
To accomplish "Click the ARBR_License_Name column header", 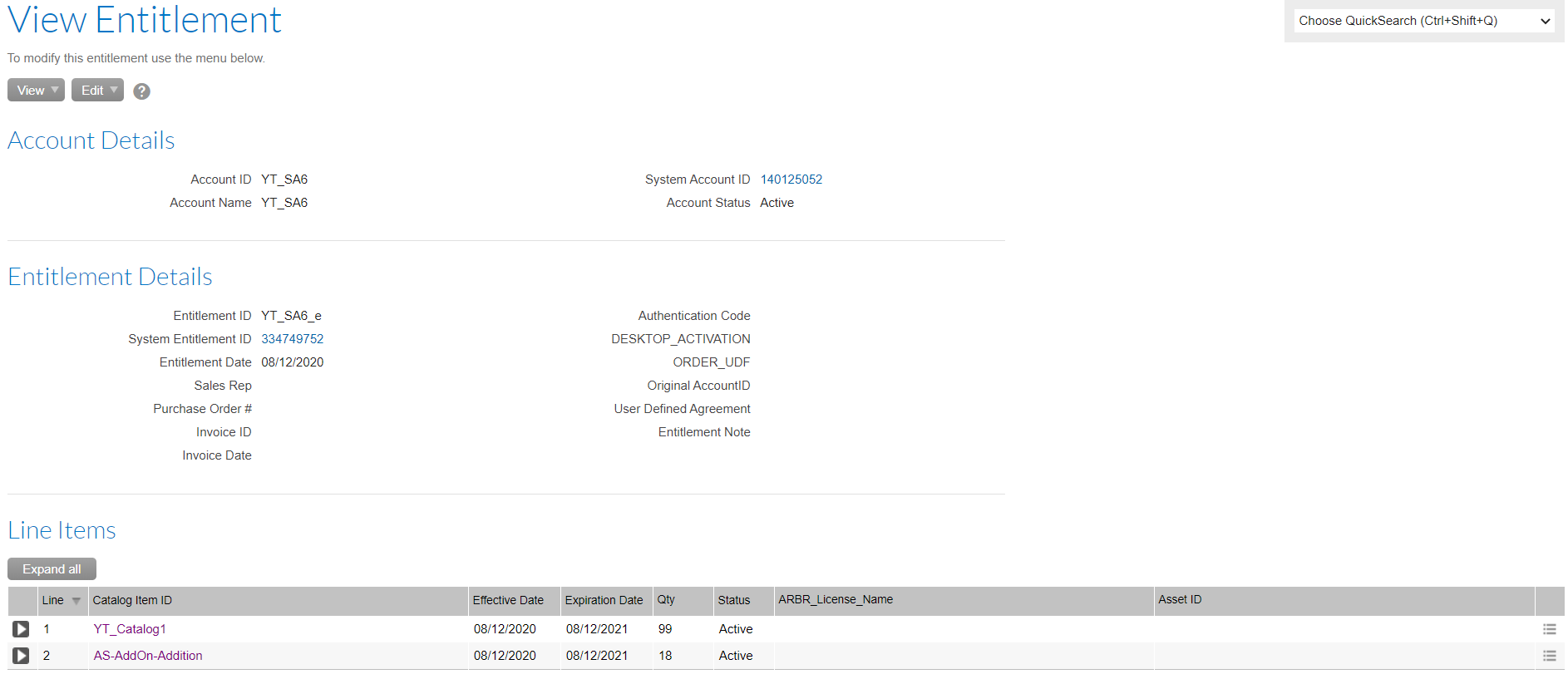I will pos(964,600).
